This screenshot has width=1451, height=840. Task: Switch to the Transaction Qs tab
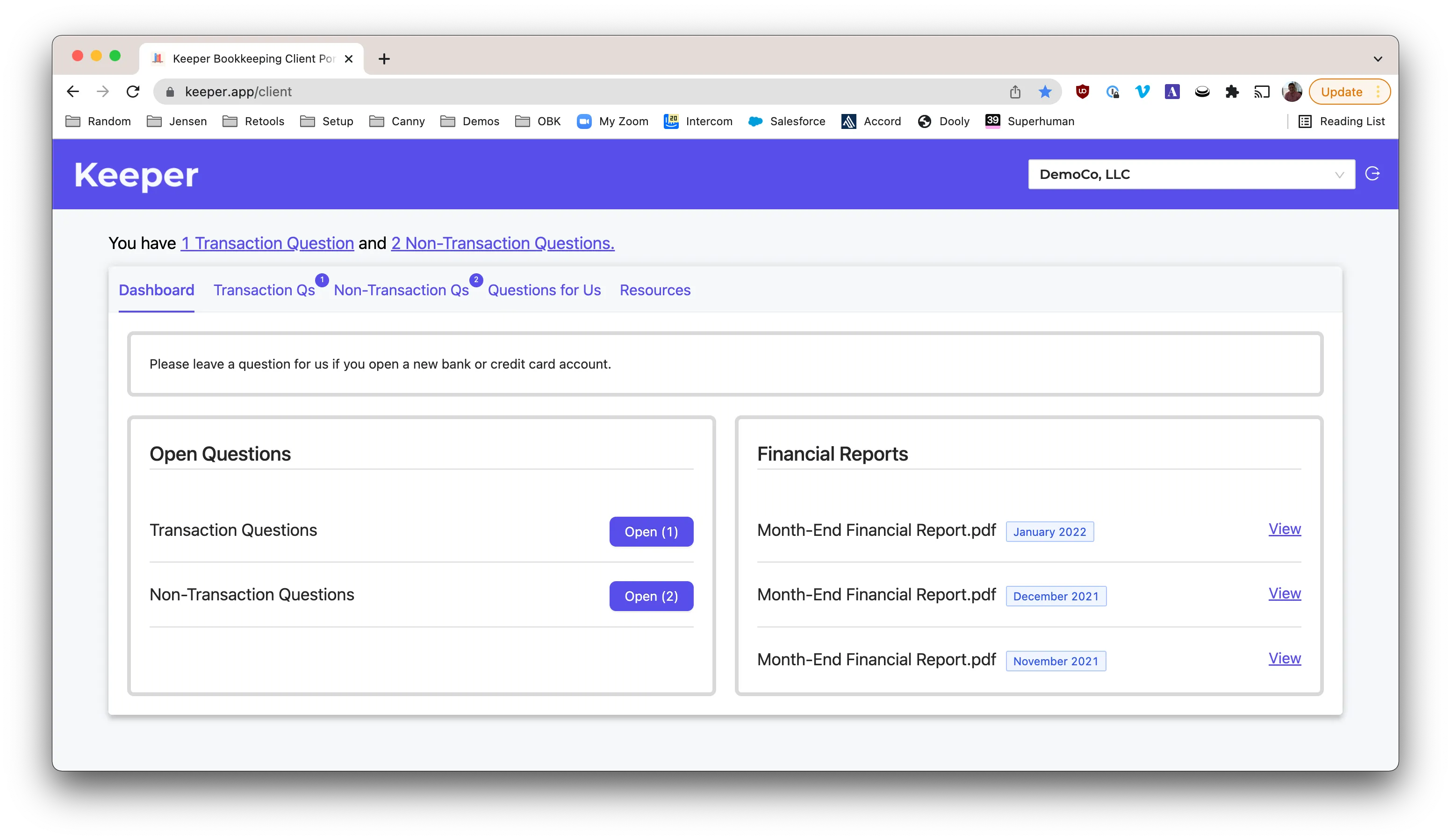point(264,290)
